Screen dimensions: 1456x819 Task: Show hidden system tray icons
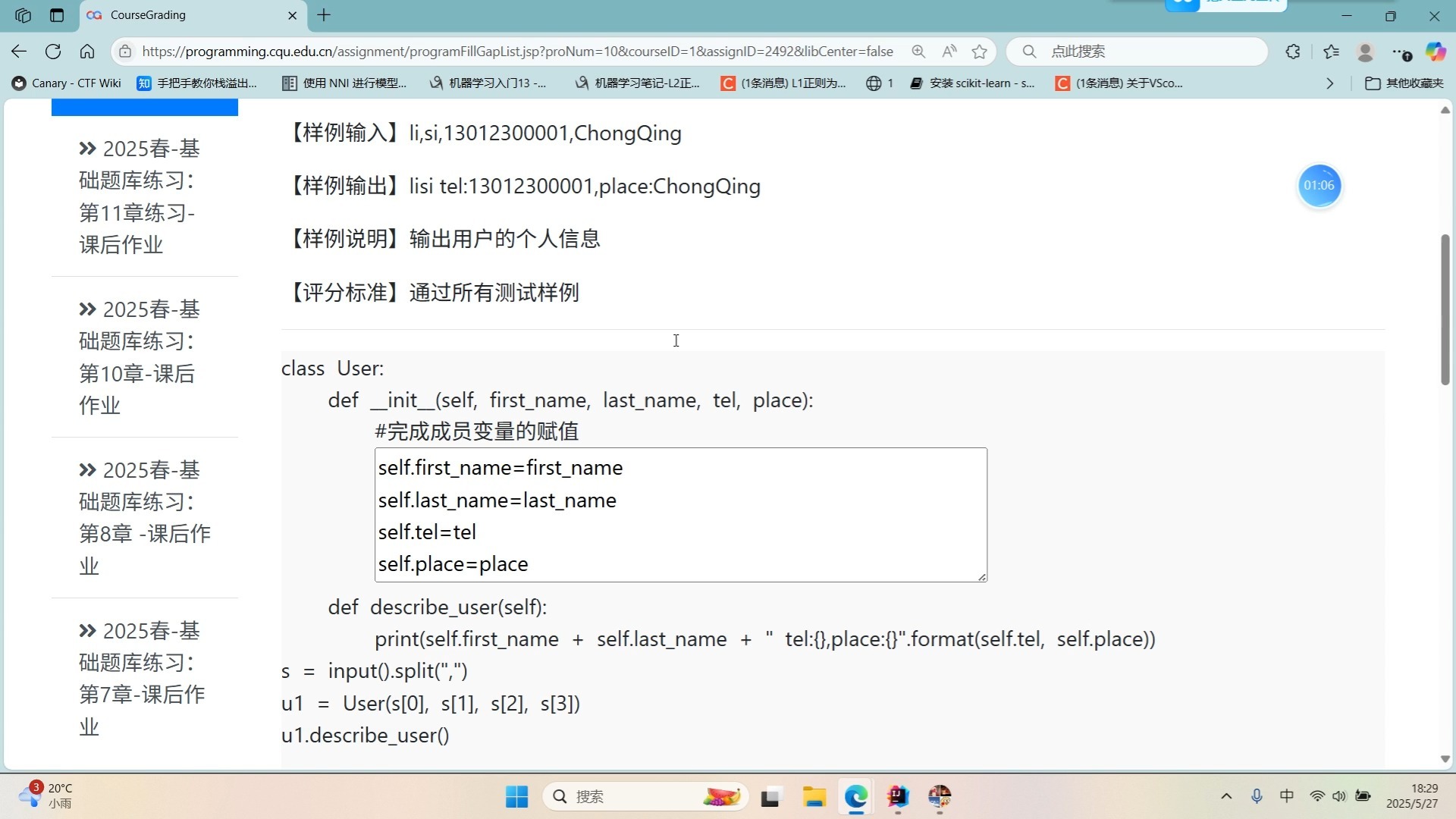coord(1226,796)
